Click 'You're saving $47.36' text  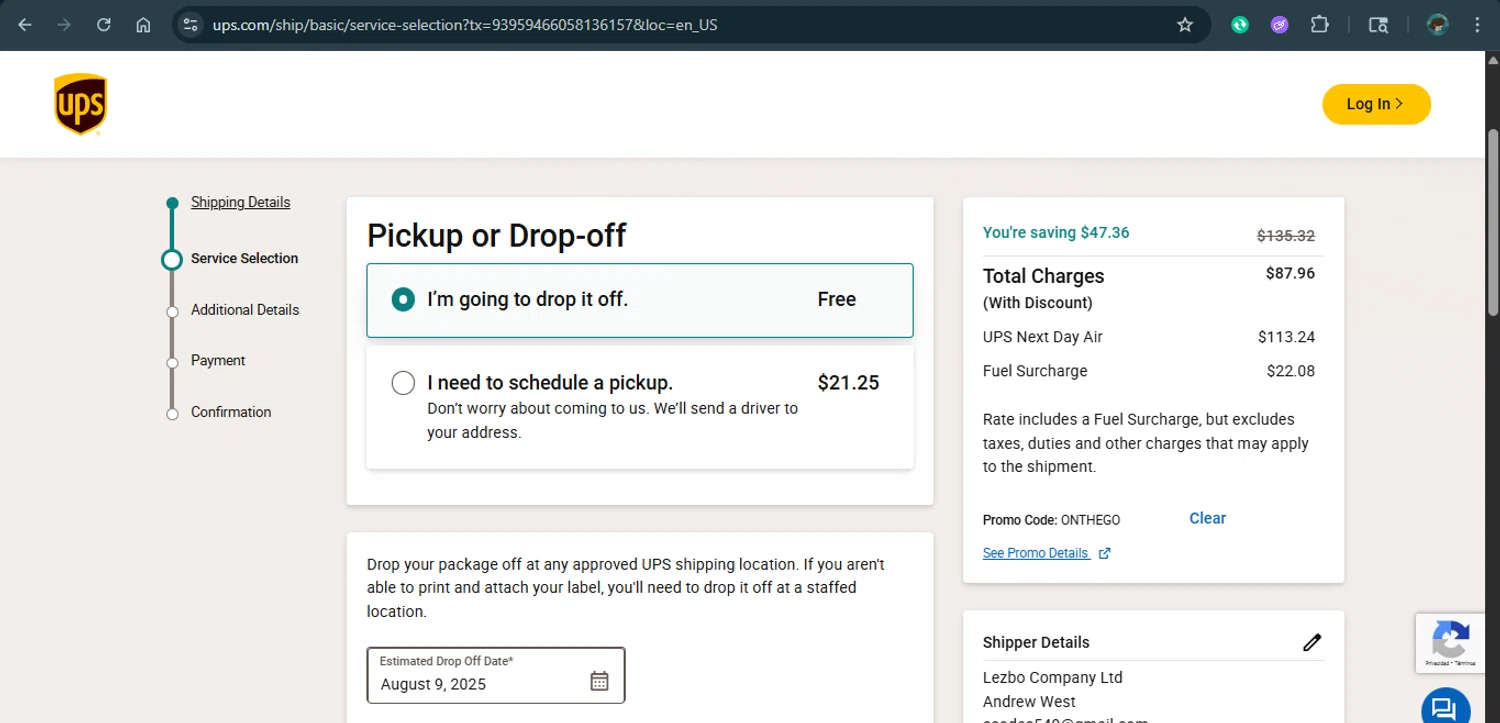1056,232
